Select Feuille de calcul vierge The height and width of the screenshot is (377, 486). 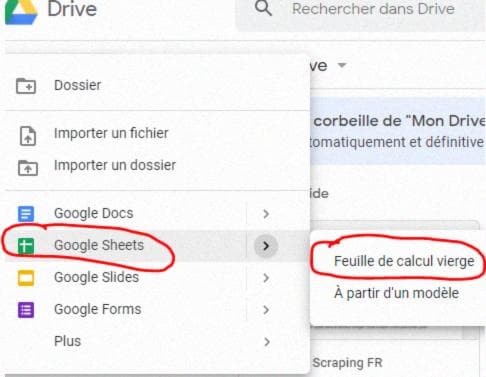tap(404, 261)
